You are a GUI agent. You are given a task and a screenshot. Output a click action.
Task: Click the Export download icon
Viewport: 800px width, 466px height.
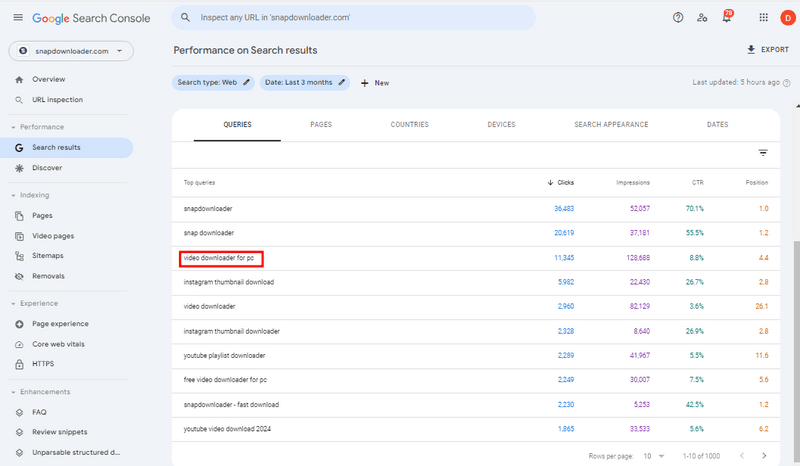[751, 50]
